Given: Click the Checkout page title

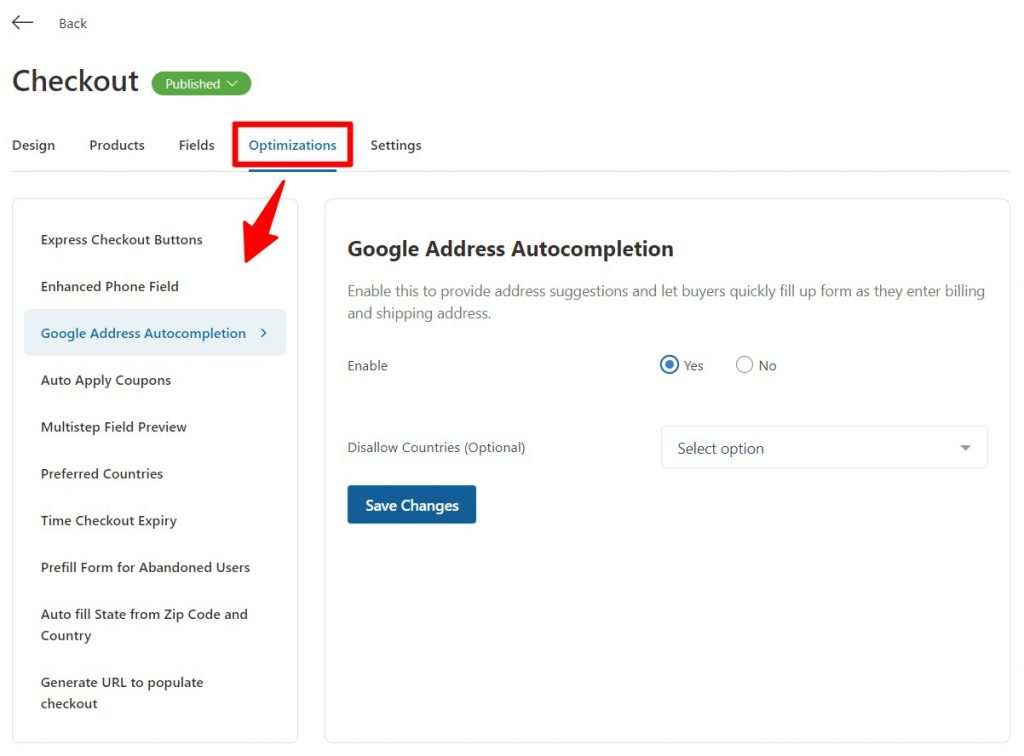Looking at the screenshot, I should pos(76,82).
